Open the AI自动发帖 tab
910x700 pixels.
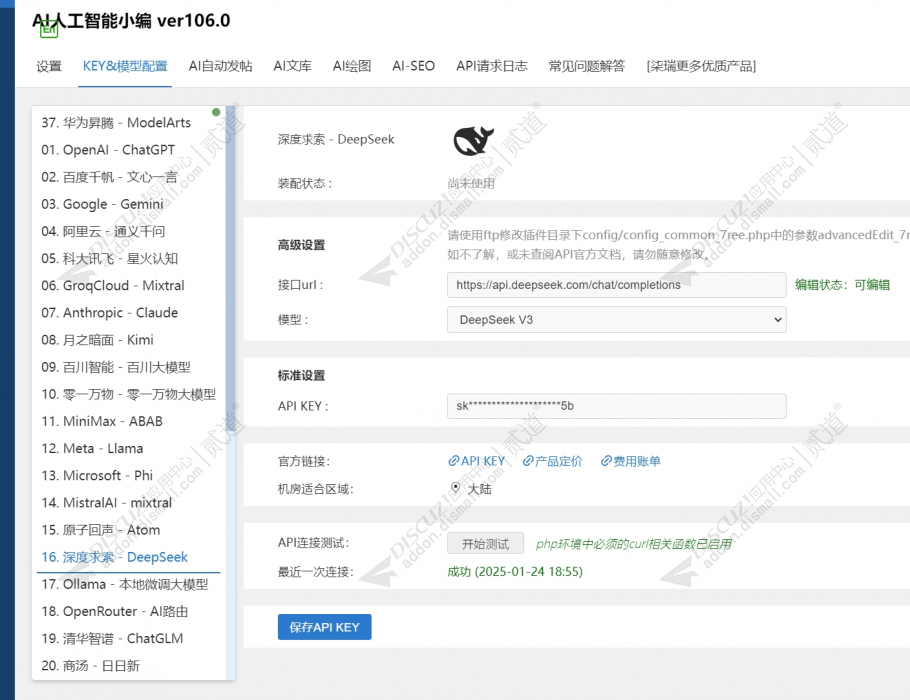(221, 66)
